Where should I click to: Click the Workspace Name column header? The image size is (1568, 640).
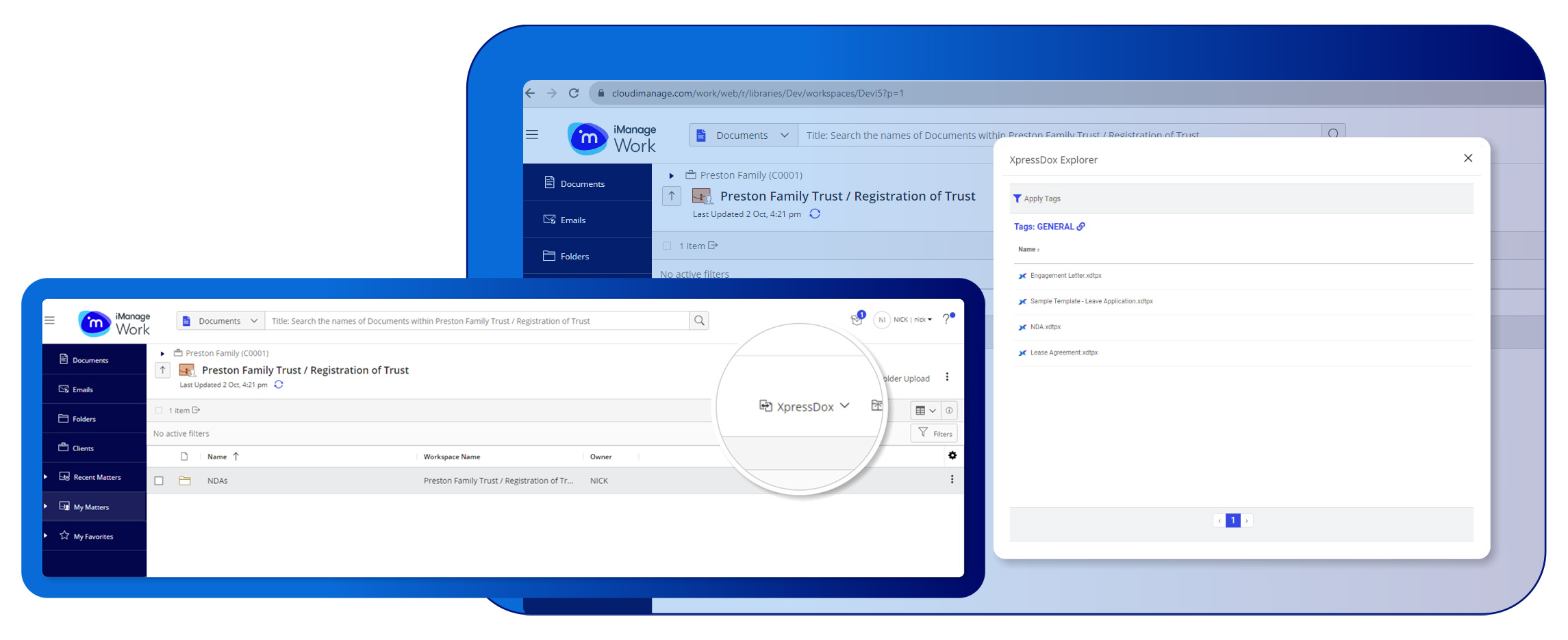[452, 457]
